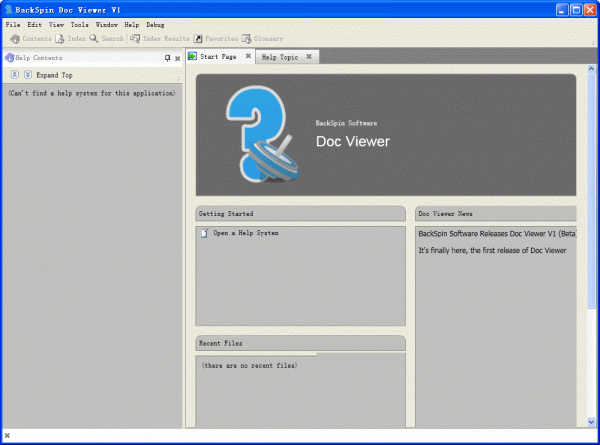The width and height of the screenshot is (600, 445).
Task: Click the Expand Top button
Action: (54, 75)
